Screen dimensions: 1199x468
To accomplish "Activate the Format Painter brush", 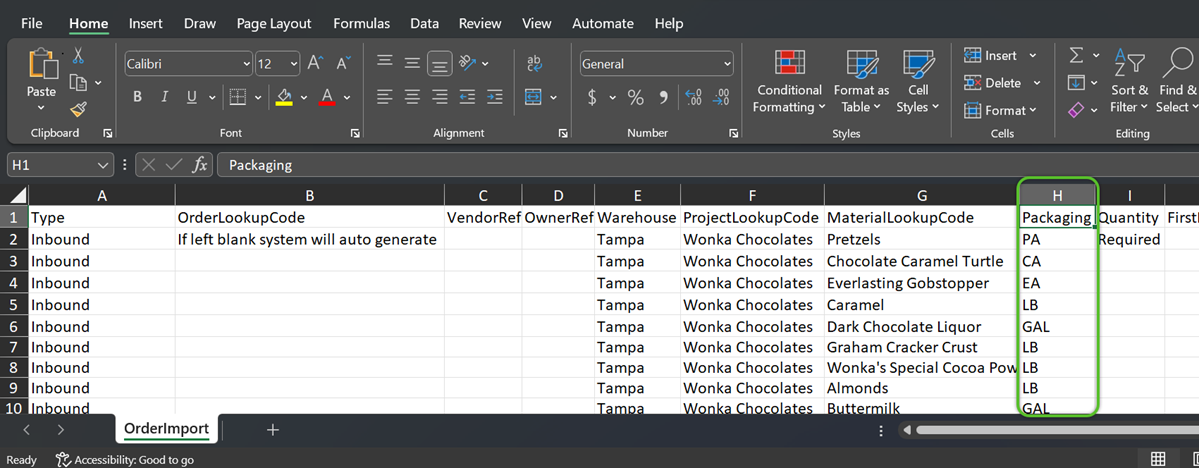I will (78, 109).
